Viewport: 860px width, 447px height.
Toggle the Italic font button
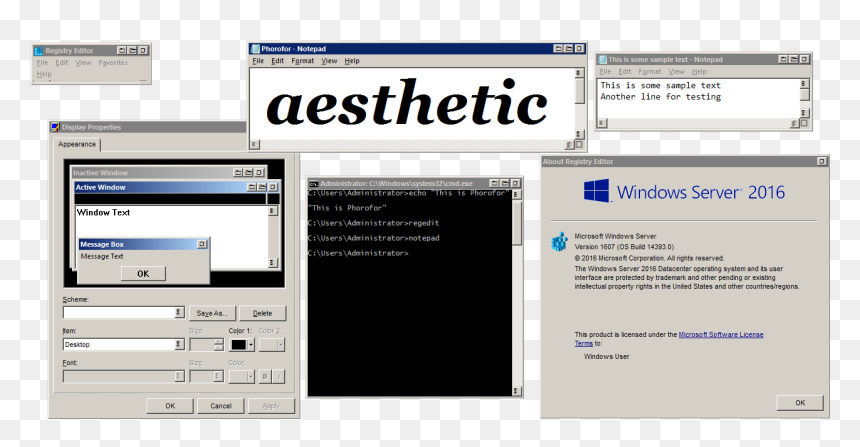(x=279, y=376)
